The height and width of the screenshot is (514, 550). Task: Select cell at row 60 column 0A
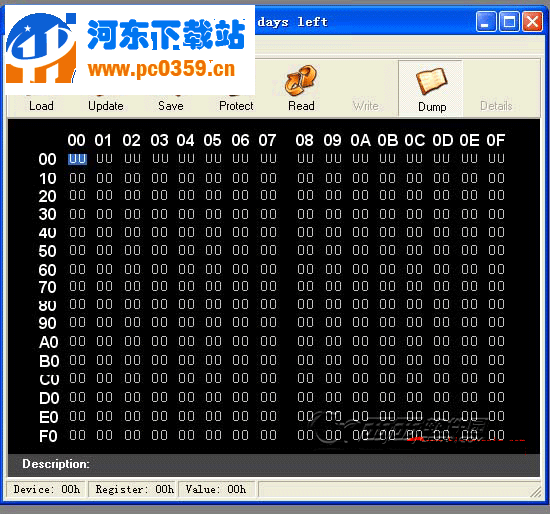[x=360, y=269]
